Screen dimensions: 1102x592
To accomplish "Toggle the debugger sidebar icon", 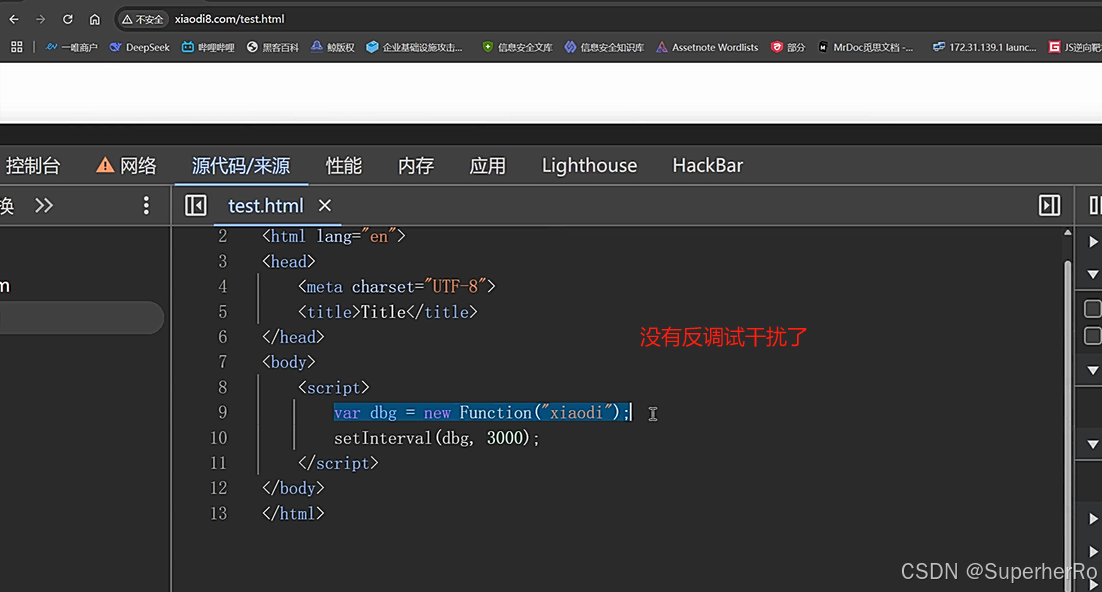I will pos(1049,205).
